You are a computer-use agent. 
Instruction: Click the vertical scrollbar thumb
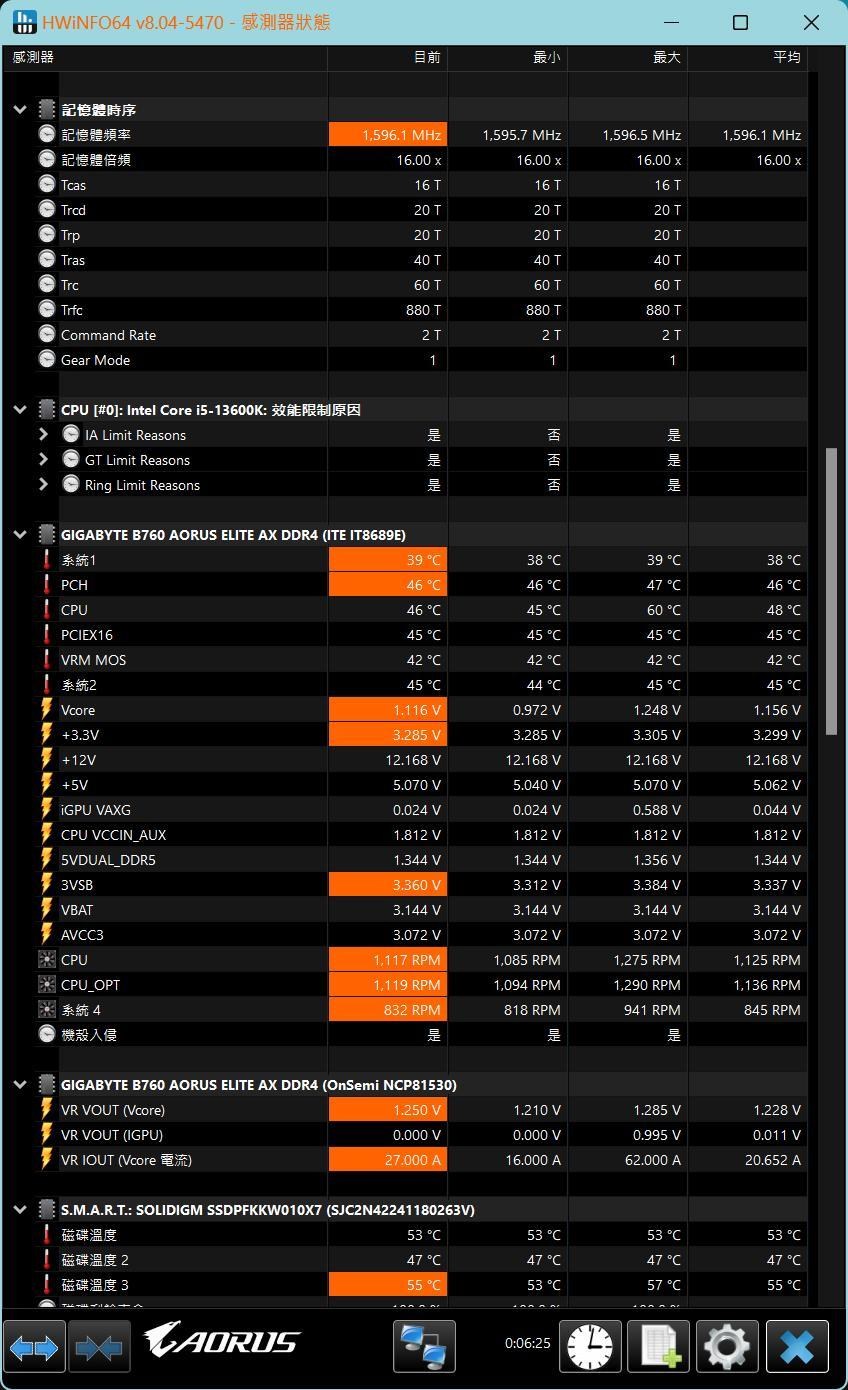pyautogui.click(x=831, y=592)
